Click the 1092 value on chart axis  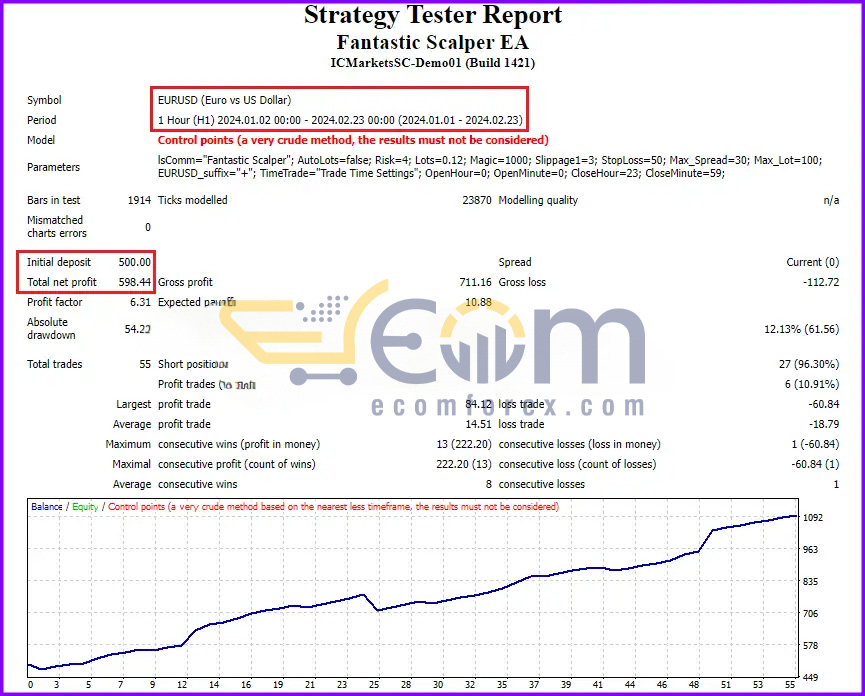click(x=813, y=517)
